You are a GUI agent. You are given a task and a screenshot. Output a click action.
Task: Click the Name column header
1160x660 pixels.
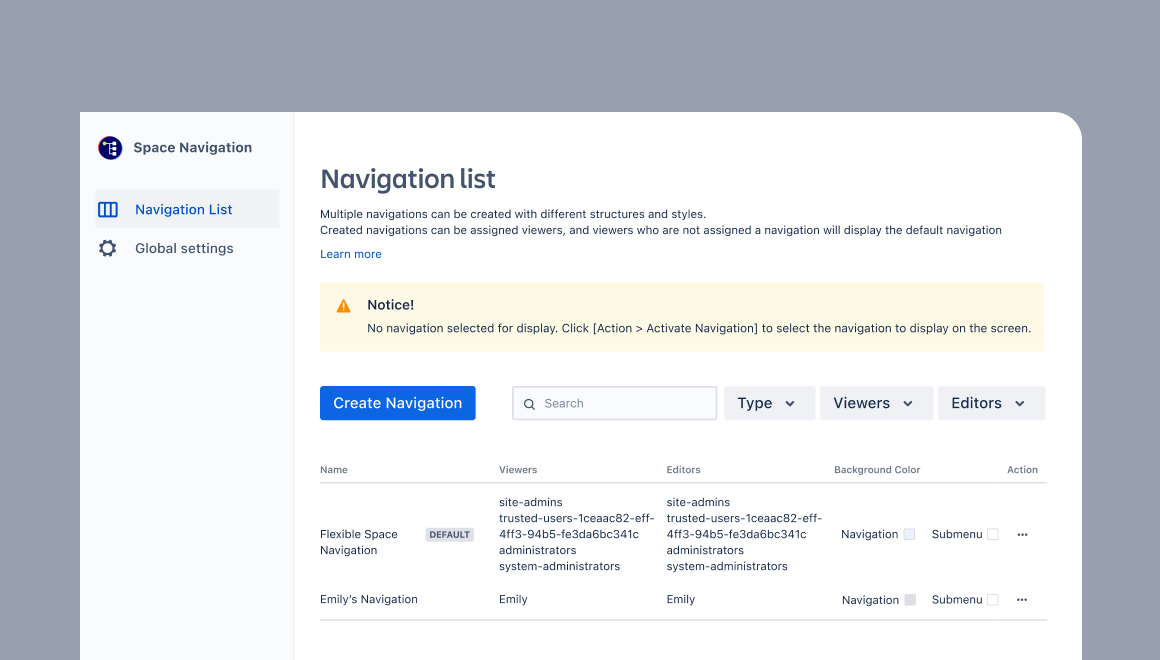click(334, 470)
